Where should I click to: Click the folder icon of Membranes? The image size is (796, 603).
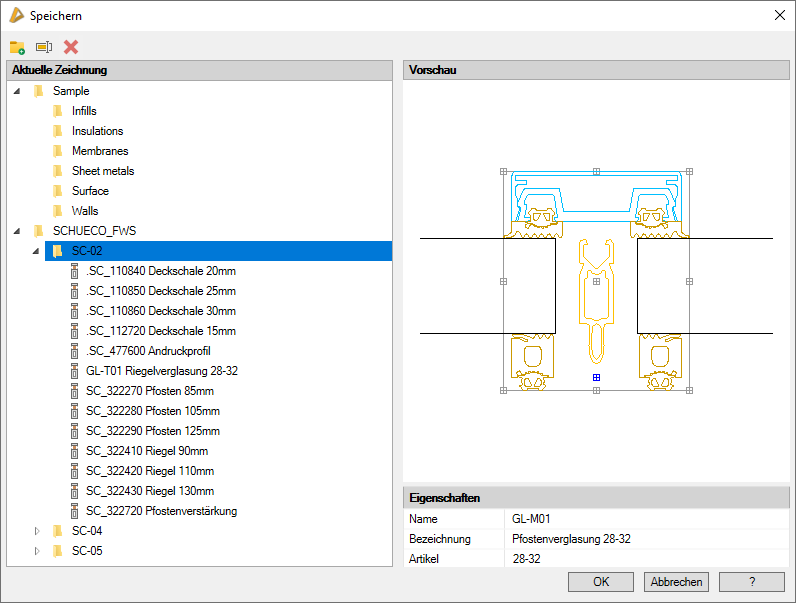(x=57, y=151)
